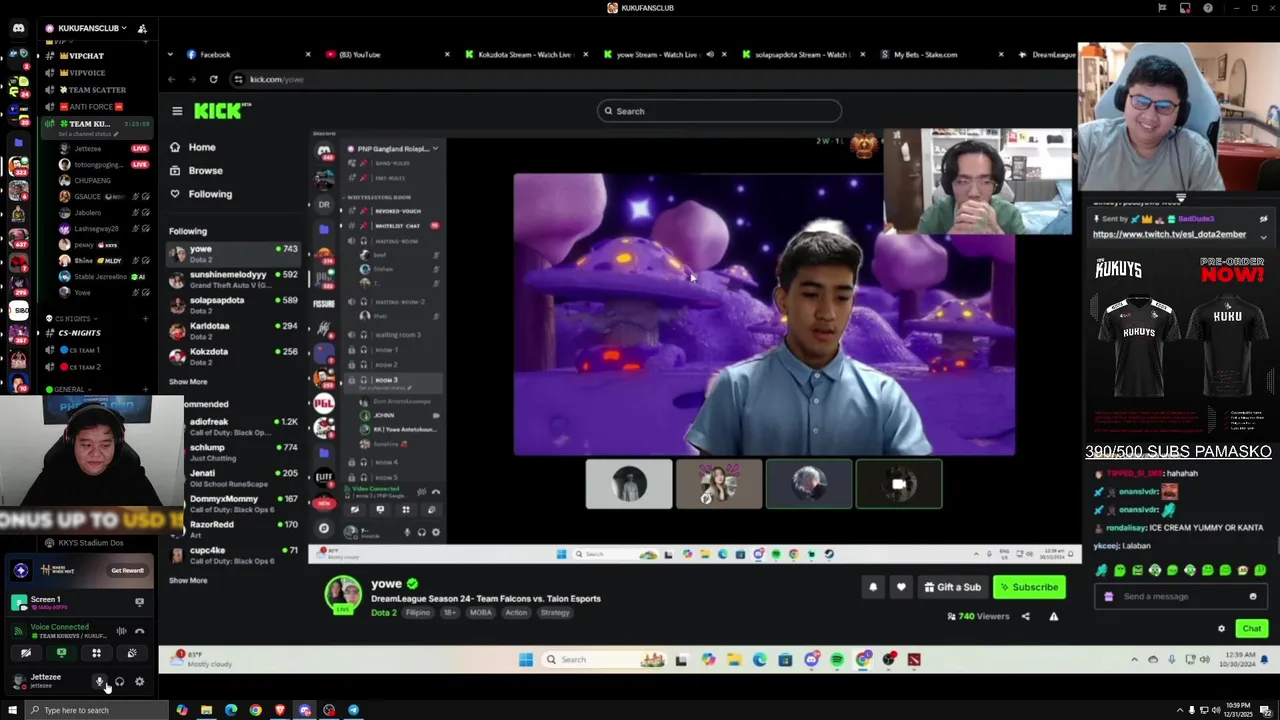Click the KKYS Stadium Dos stage channel
Image resolution: width=1280 pixels, height=720 pixels.
tap(91, 543)
